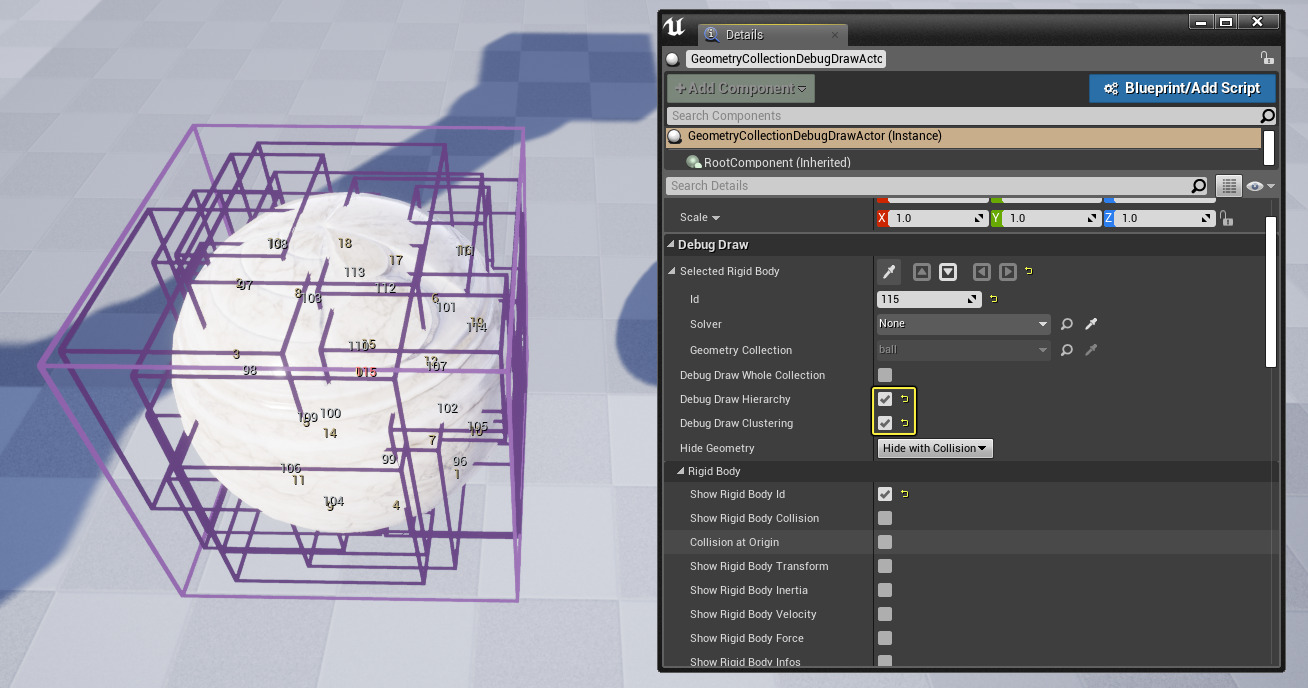
Task: Navigate to child rigid body with down arrow
Action: tap(947, 271)
